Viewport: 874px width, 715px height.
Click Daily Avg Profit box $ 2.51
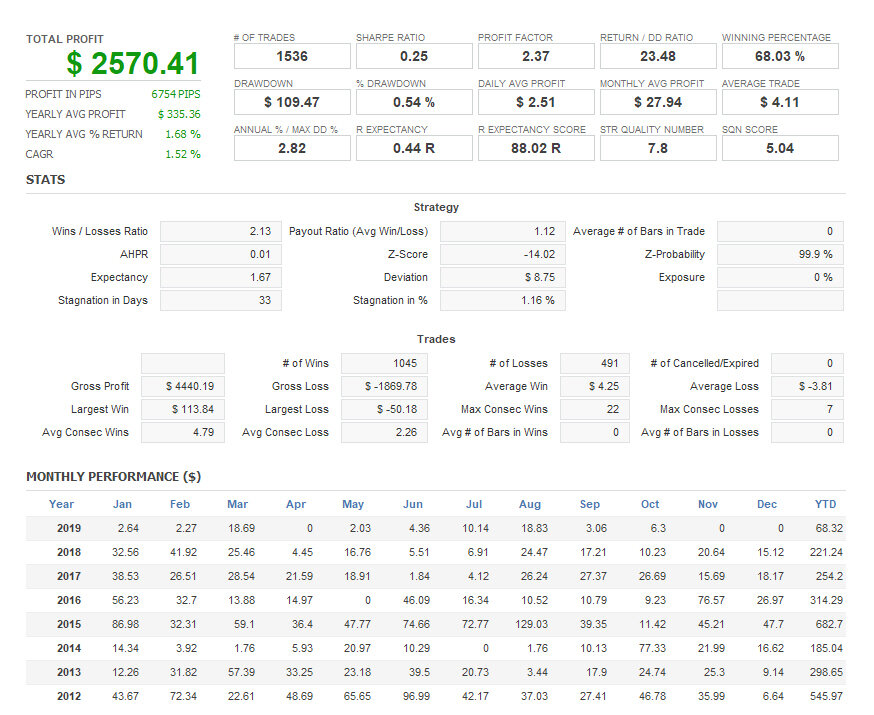pos(536,103)
